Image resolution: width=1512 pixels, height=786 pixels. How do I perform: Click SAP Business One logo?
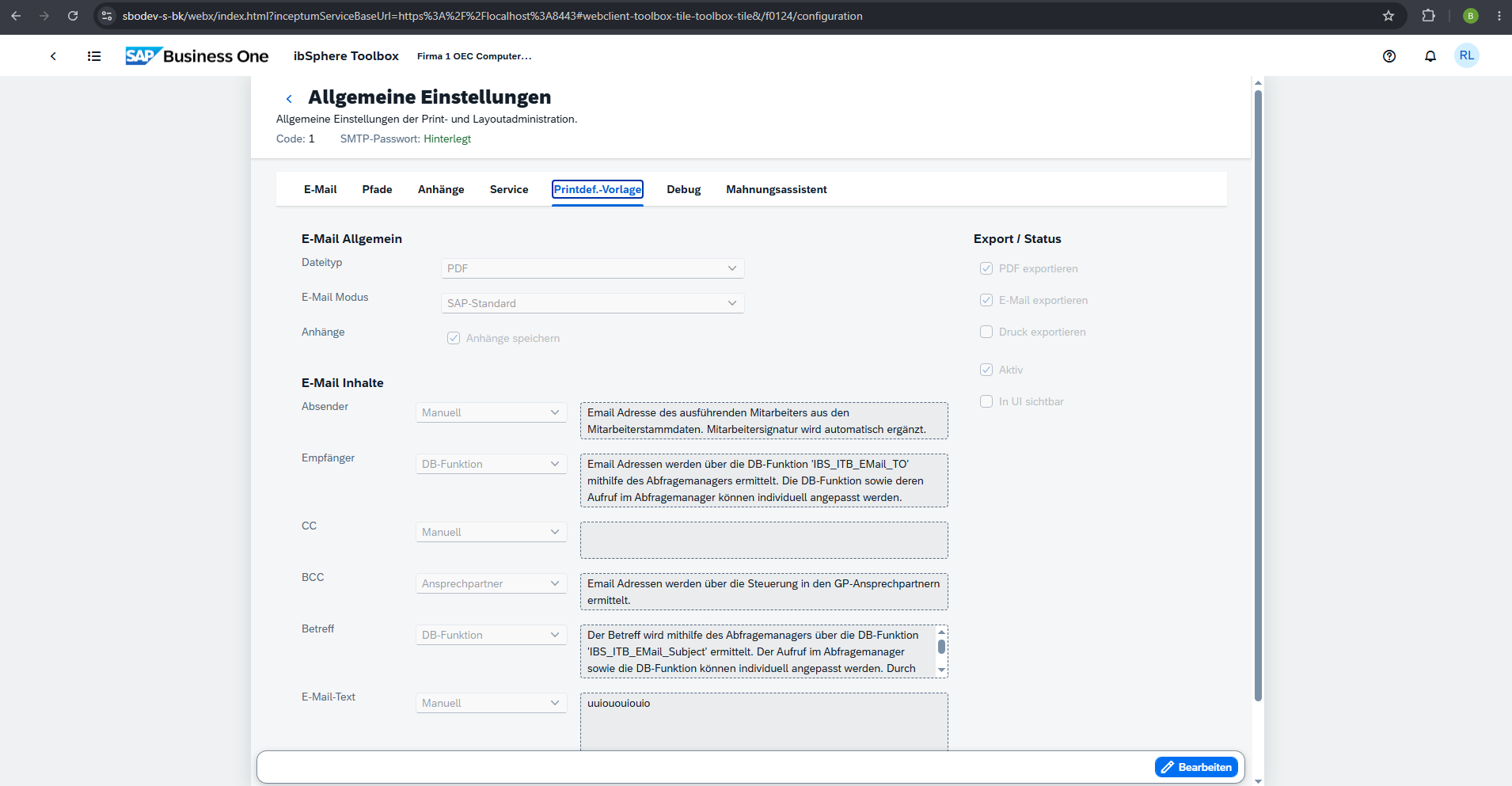pyautogui.click(x=197, y=56)
